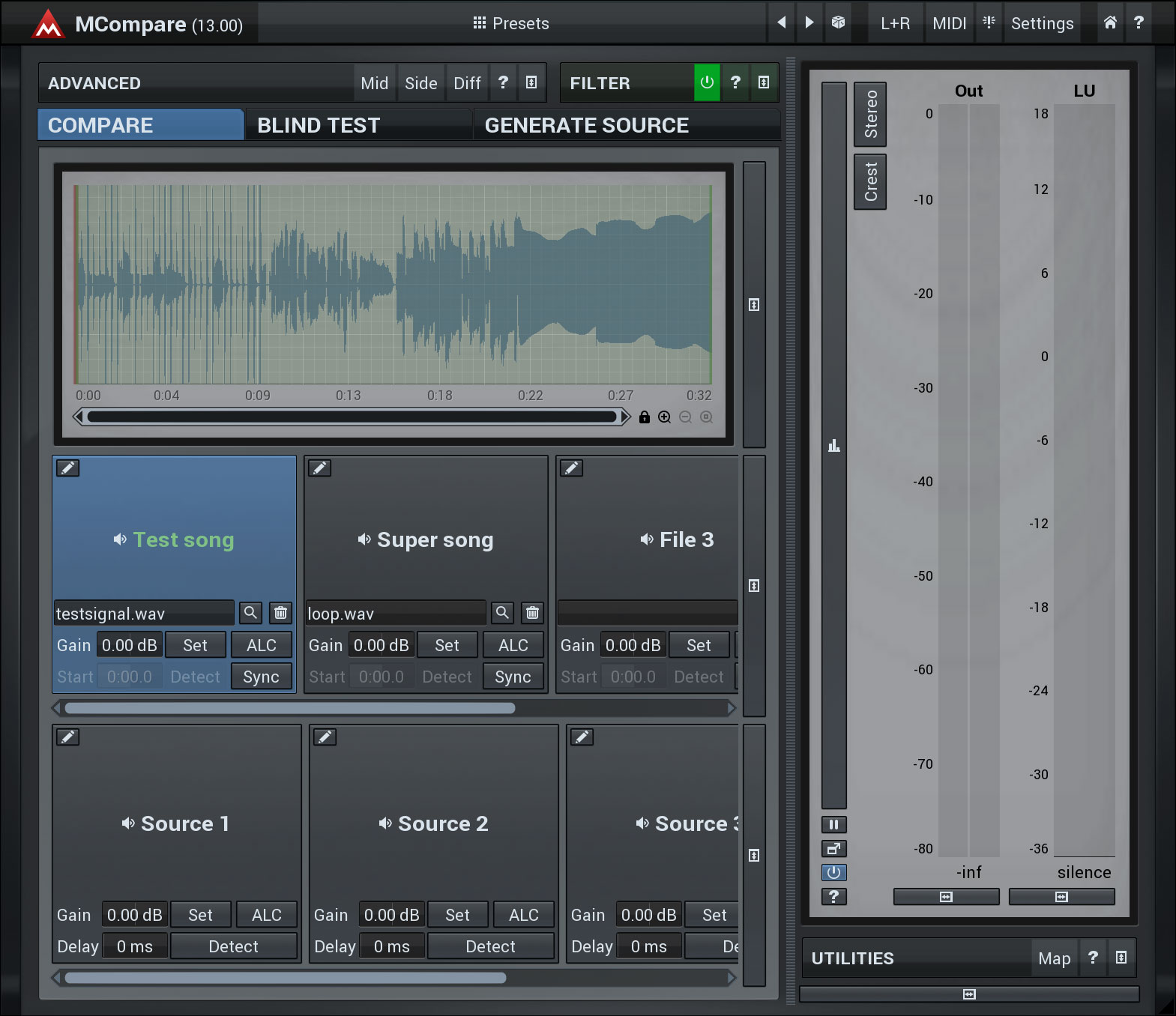The width and height of the screenshot is (1176, 1016).
Task: Open previous preset with left arrow
Action: (781, 22)
